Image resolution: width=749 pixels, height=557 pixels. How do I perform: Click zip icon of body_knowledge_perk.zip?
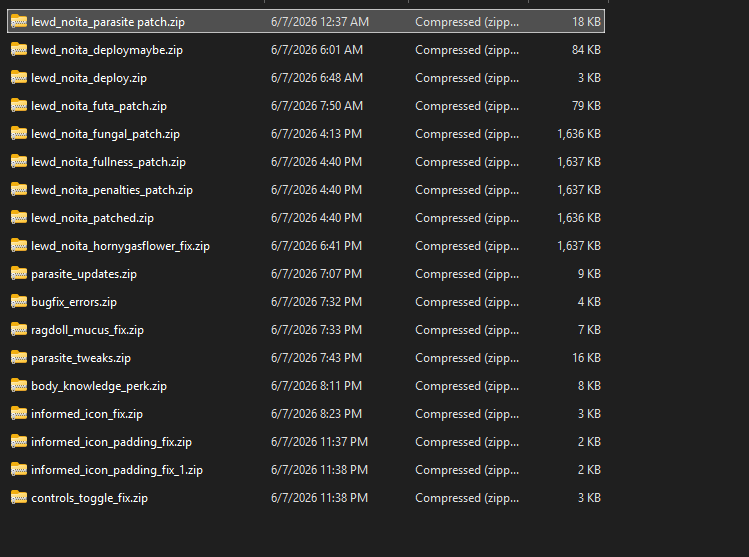click(x=19, y=386)
